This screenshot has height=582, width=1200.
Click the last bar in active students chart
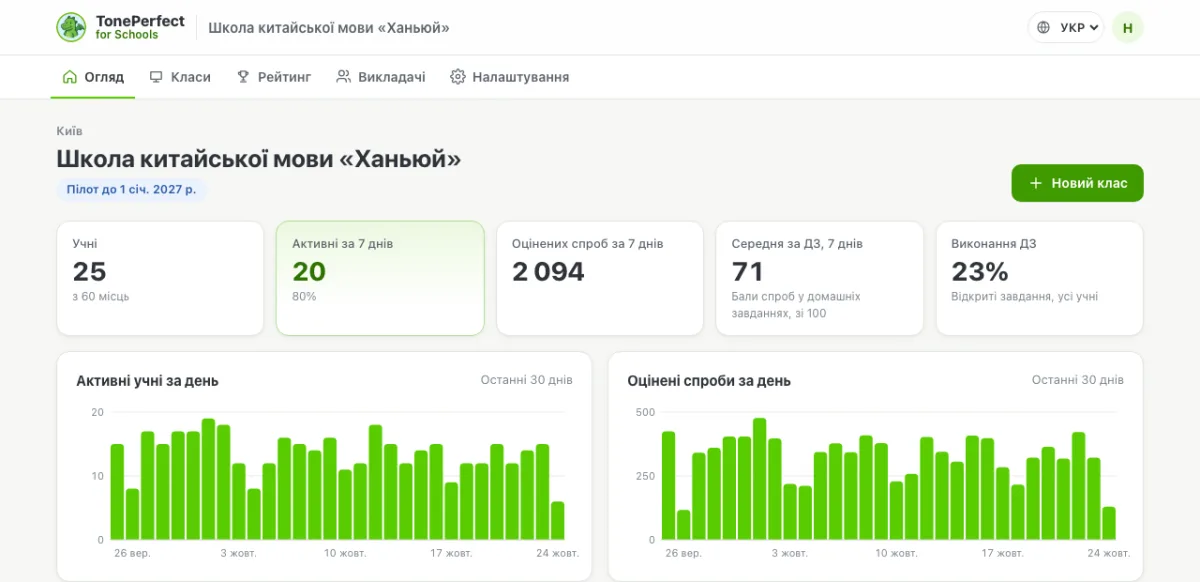[x=558, y=520]
